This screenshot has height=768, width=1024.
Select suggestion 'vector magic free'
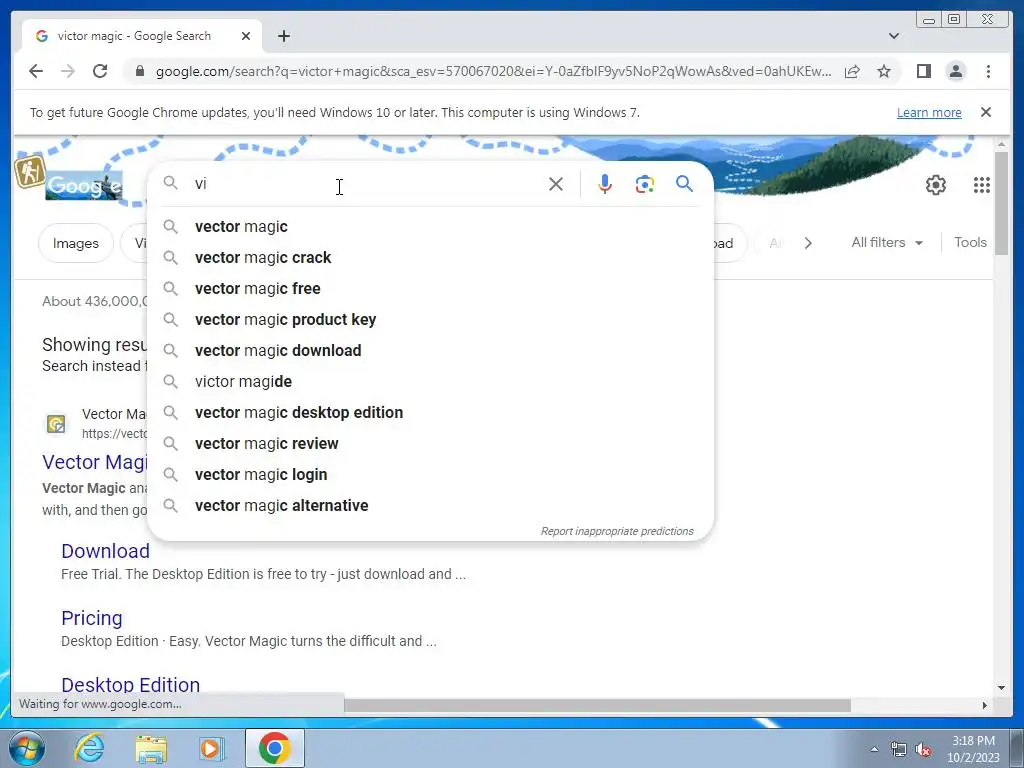click(431, 289)
